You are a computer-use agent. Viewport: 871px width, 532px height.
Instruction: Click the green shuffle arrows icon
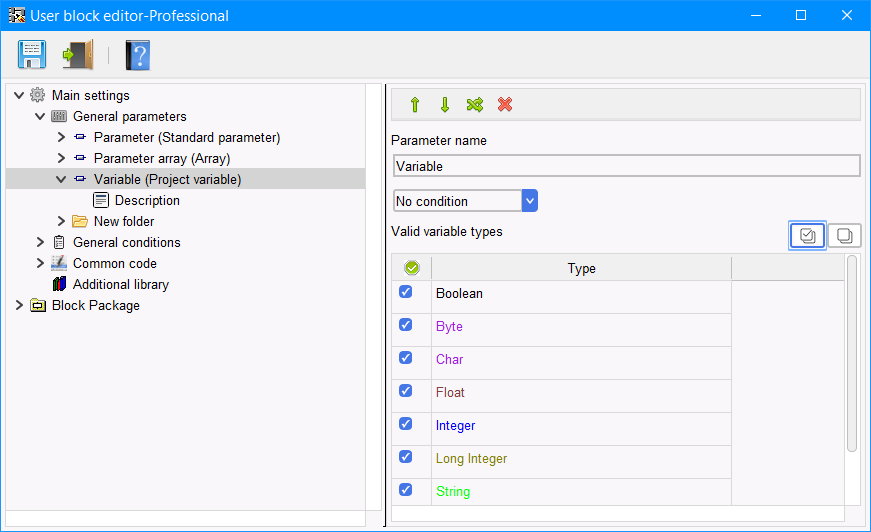475,105
